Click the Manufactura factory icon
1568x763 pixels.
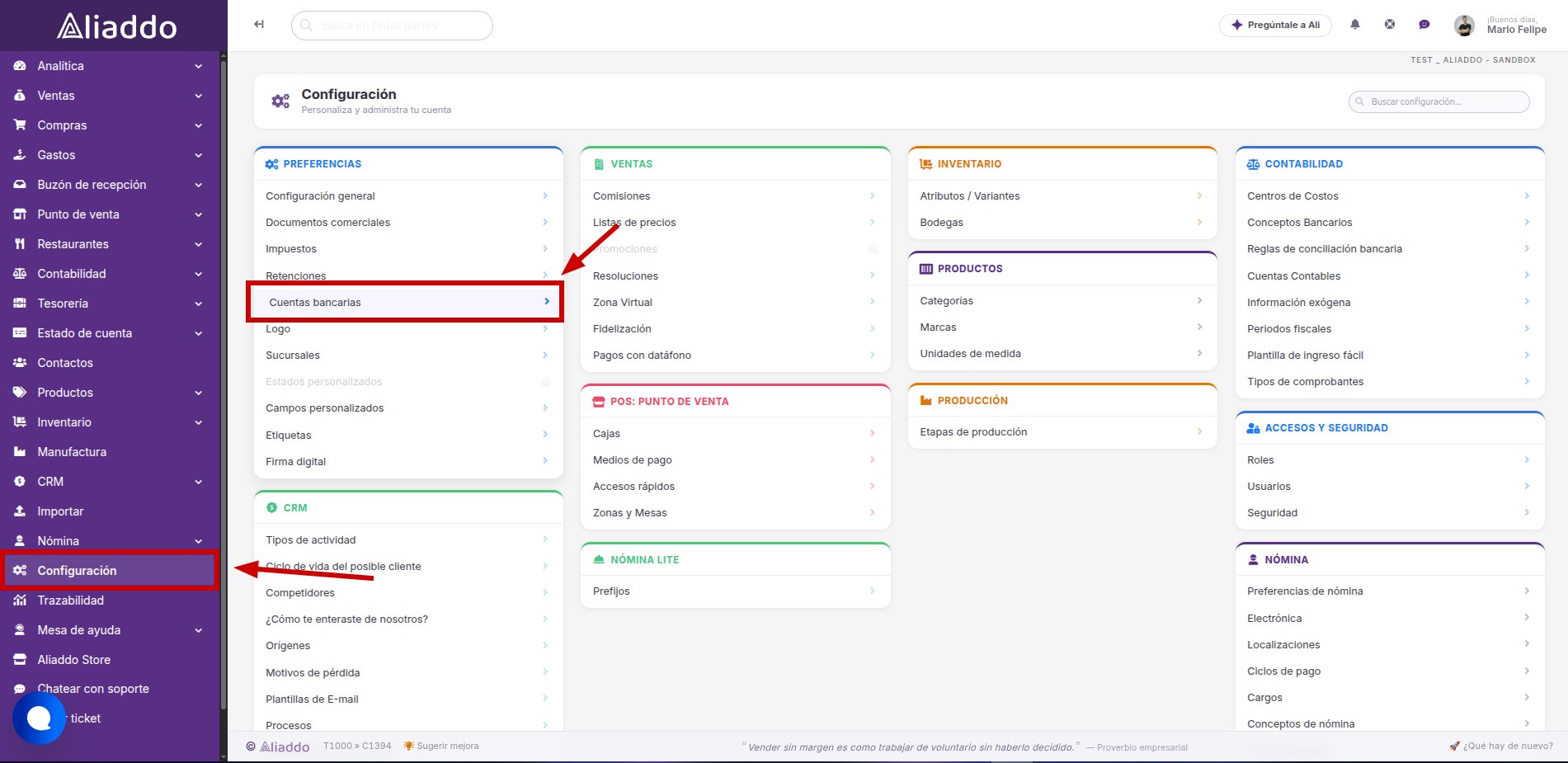[20, 452]
